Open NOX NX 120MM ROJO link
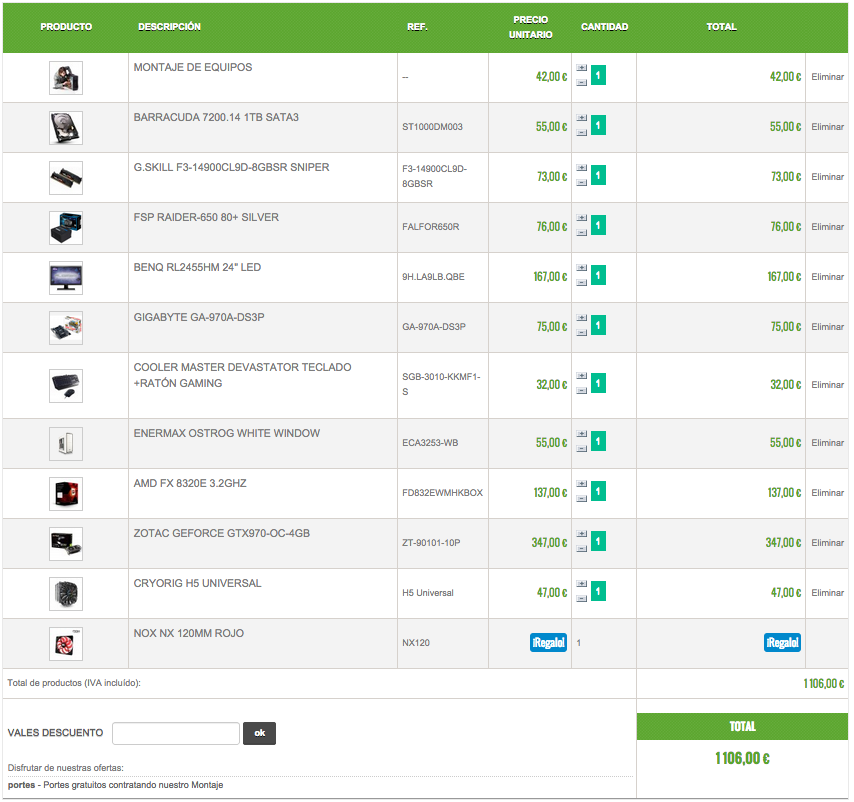The width and height of the screenshot is (854, 802). coord(188,634)
